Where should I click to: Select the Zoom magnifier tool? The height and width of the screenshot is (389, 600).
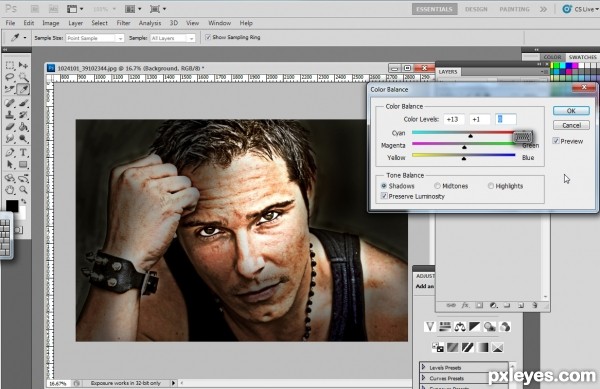point(23,190)
